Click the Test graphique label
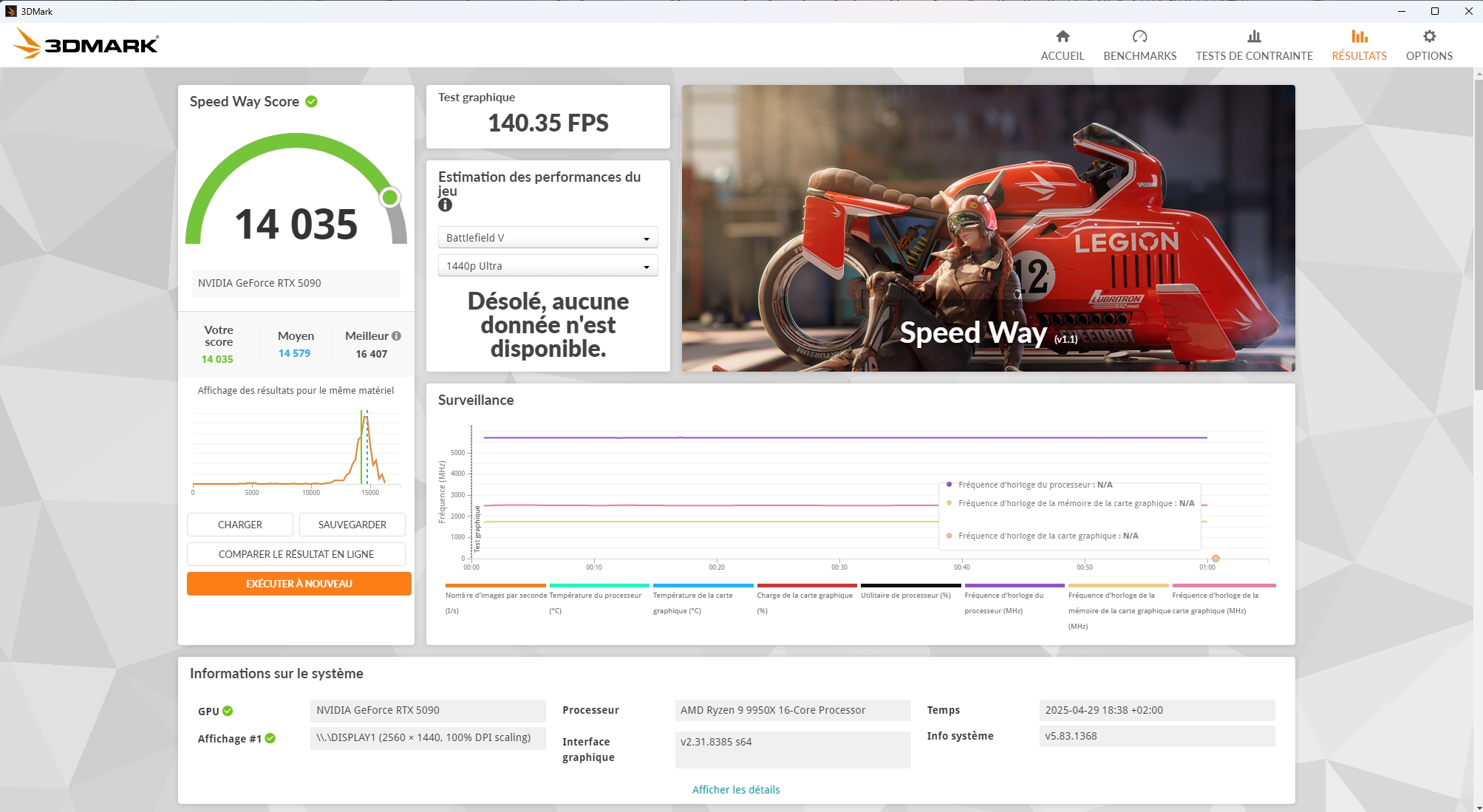1483x812 pixels. (x=477, y=98)
